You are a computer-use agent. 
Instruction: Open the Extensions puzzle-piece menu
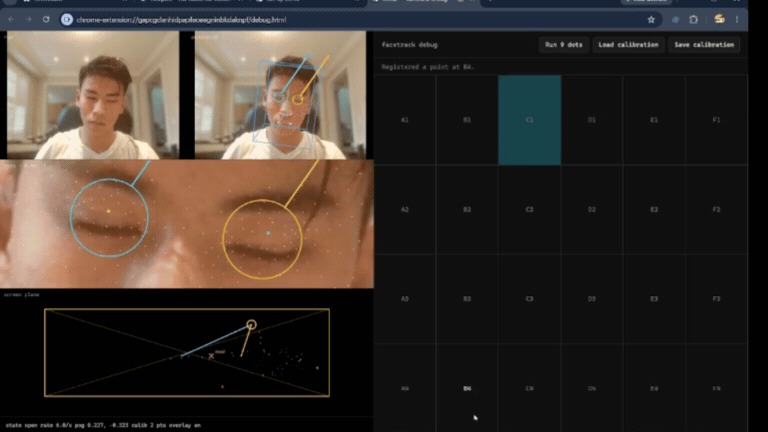(694, 20)
